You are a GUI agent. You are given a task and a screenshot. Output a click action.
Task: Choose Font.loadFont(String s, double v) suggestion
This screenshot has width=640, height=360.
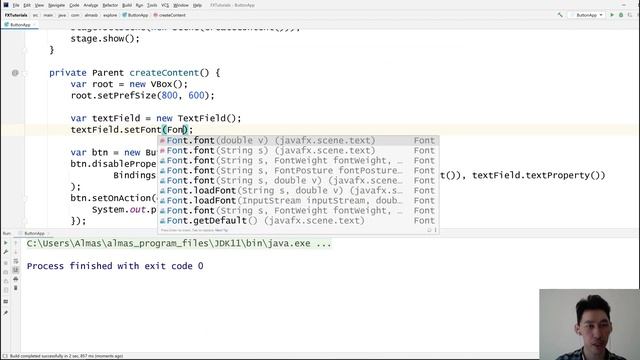coord(298,191)
